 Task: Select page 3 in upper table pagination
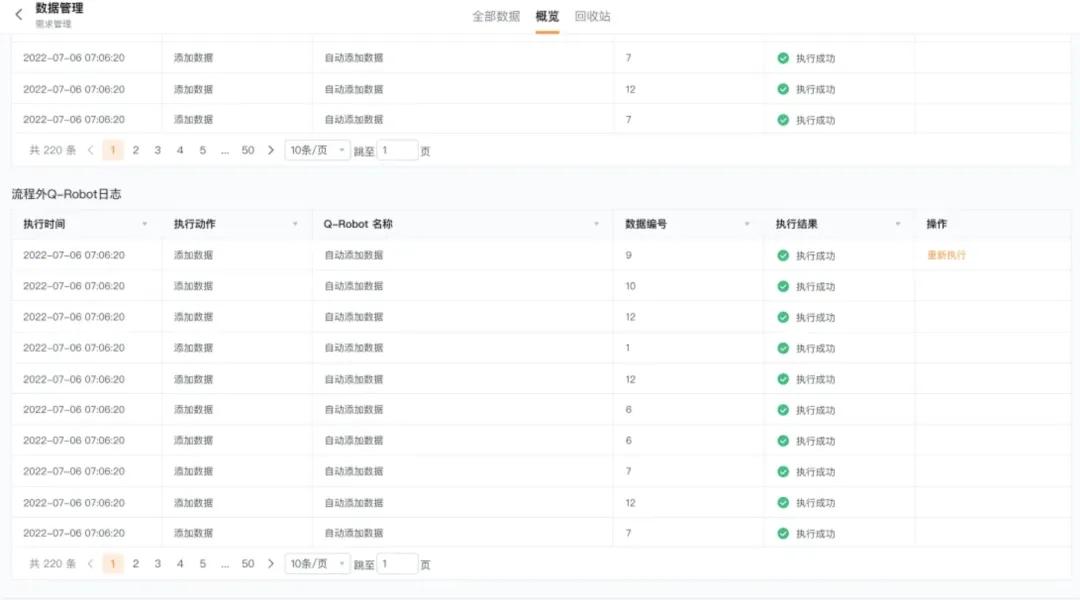(x=158, y=150)
